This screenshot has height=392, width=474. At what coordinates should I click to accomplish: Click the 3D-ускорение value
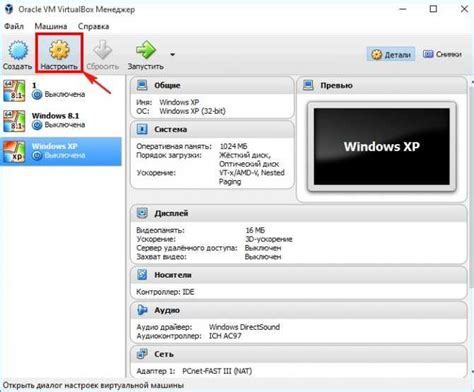(269, 239)
